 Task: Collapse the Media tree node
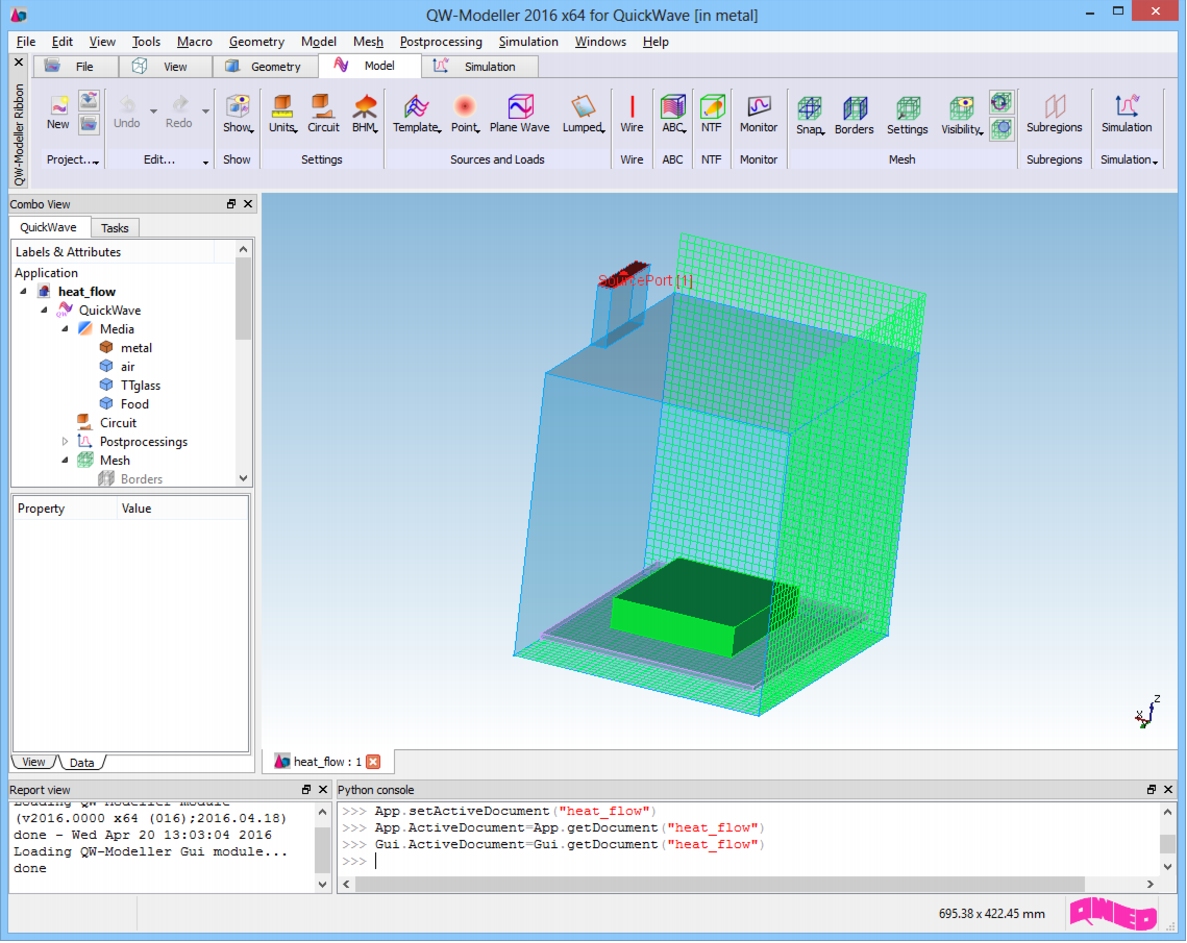coord(65,329)
